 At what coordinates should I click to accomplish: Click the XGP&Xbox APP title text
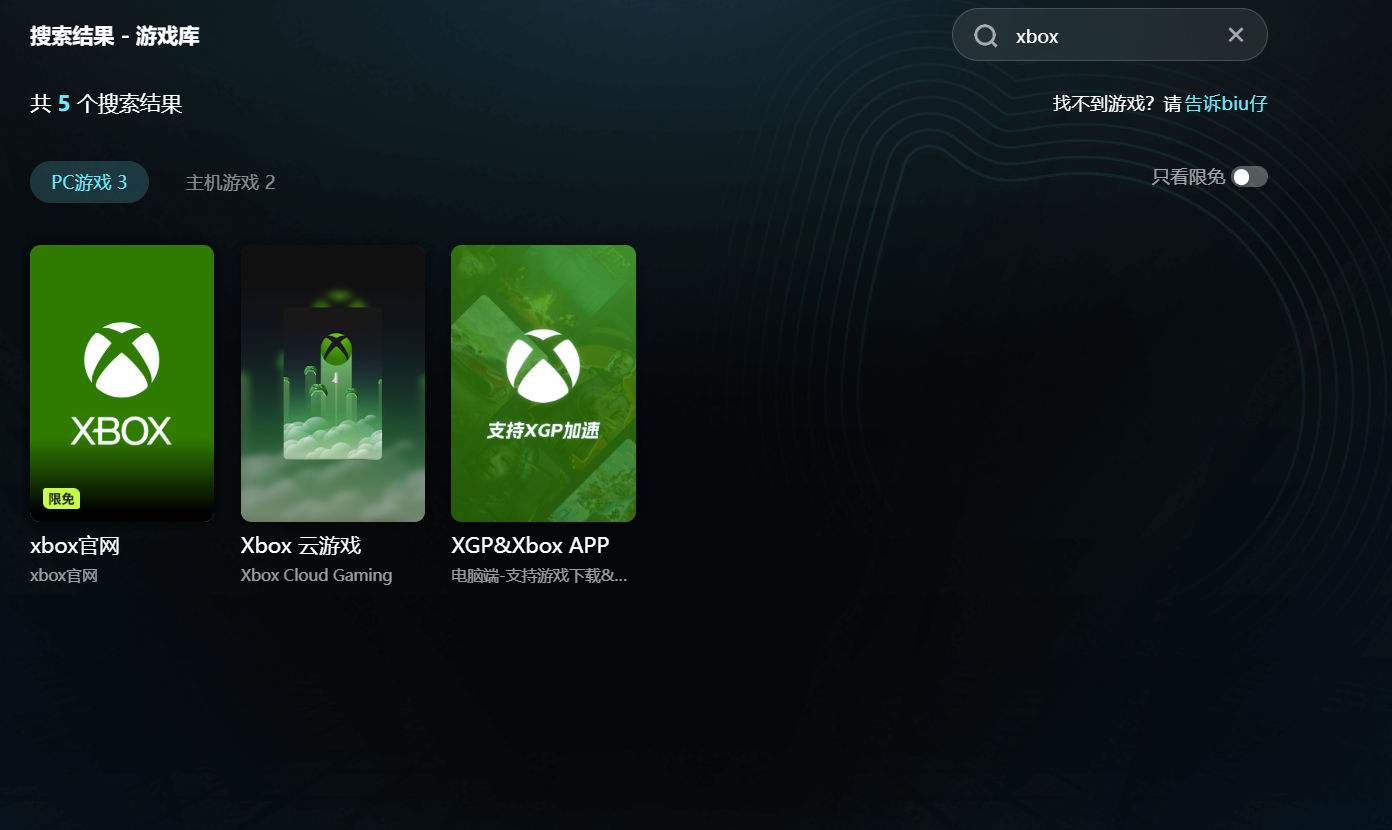[530, 546]
